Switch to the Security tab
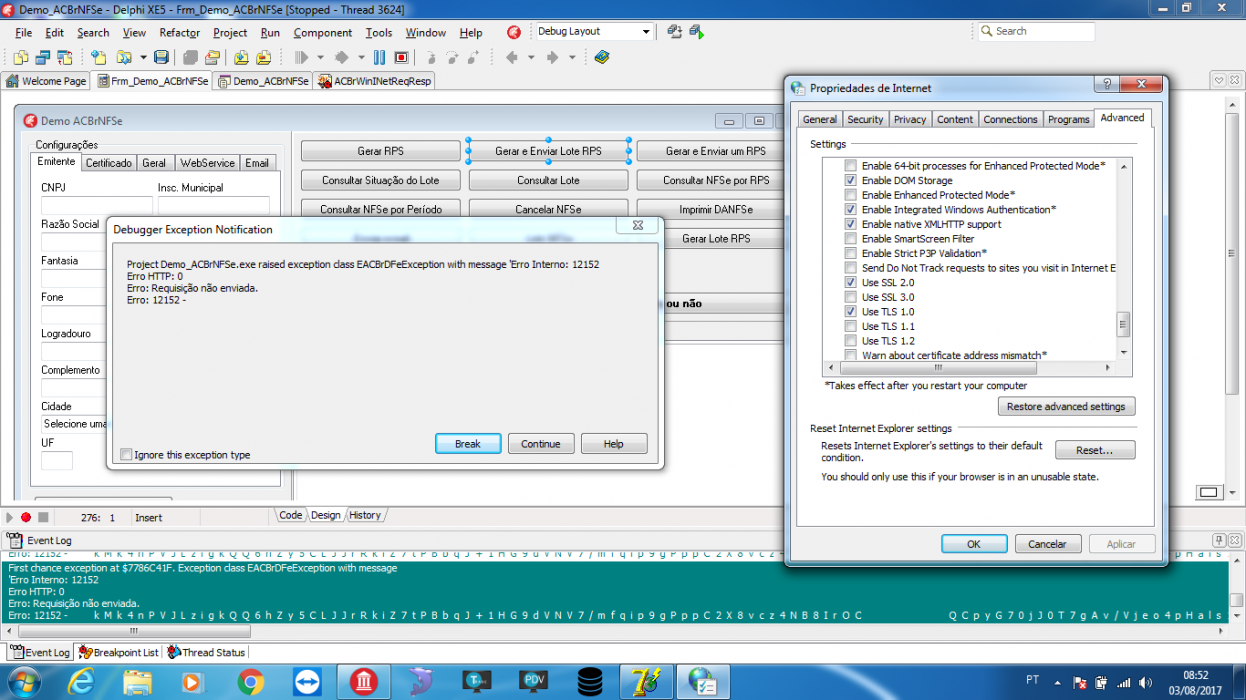Image resolution: width=1246 pixels, height=700 pixels. pyautogui.click(x=865, y=119)
